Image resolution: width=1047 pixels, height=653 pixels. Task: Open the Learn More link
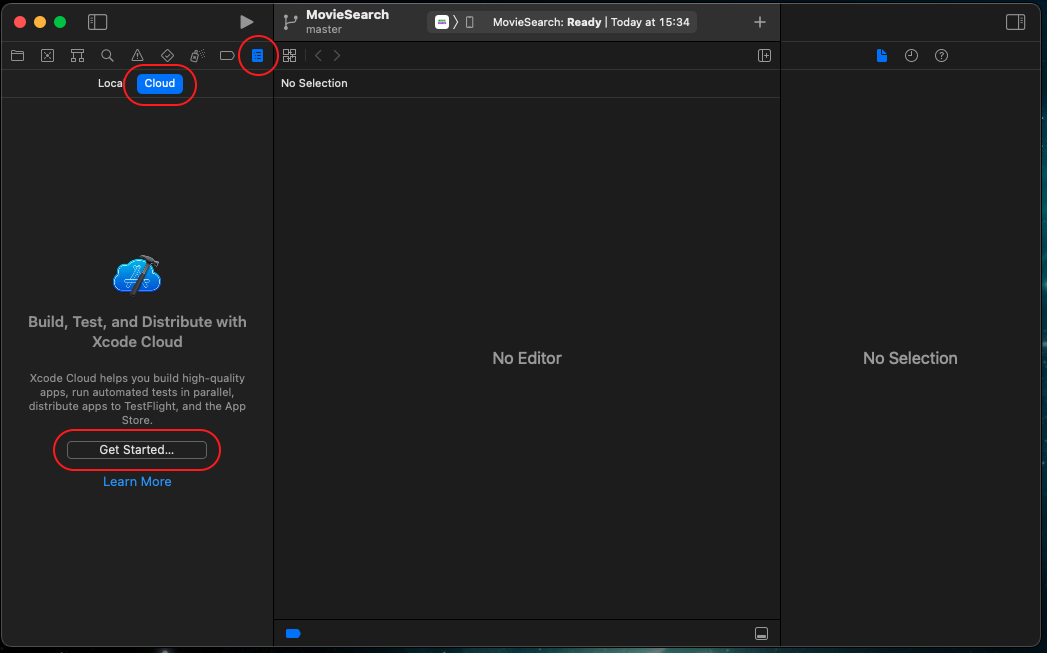tap(137, 481)
